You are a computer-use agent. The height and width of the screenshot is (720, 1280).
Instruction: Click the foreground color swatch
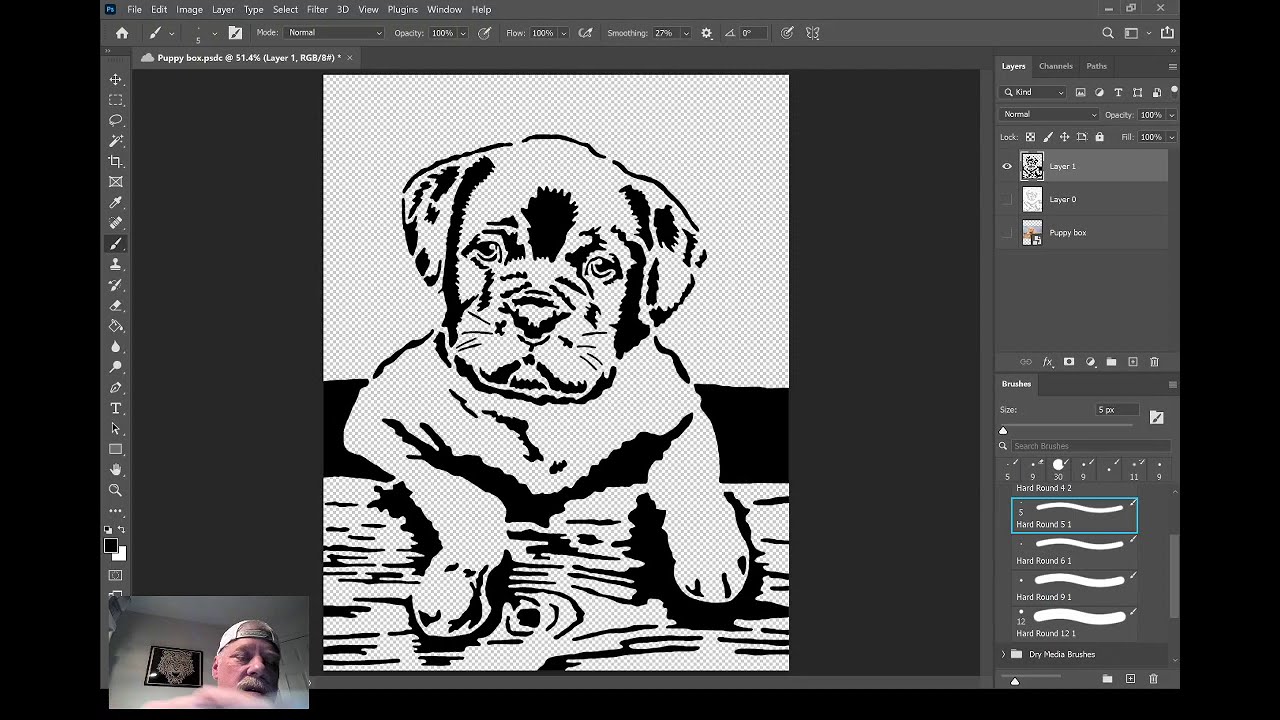click(111, 546)
